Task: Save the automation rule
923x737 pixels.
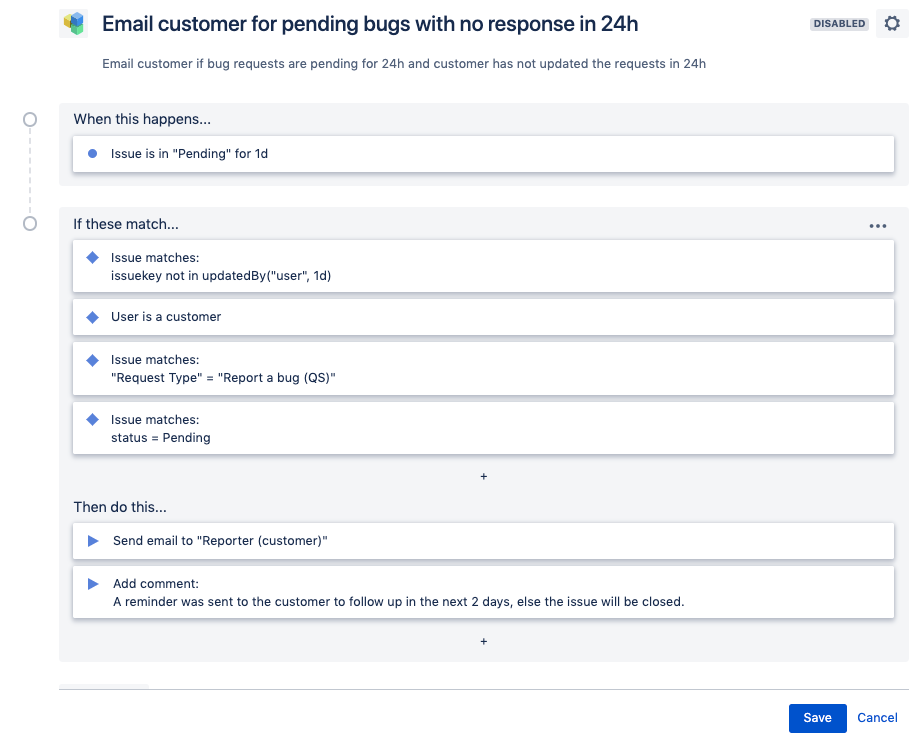Action: 818,718
